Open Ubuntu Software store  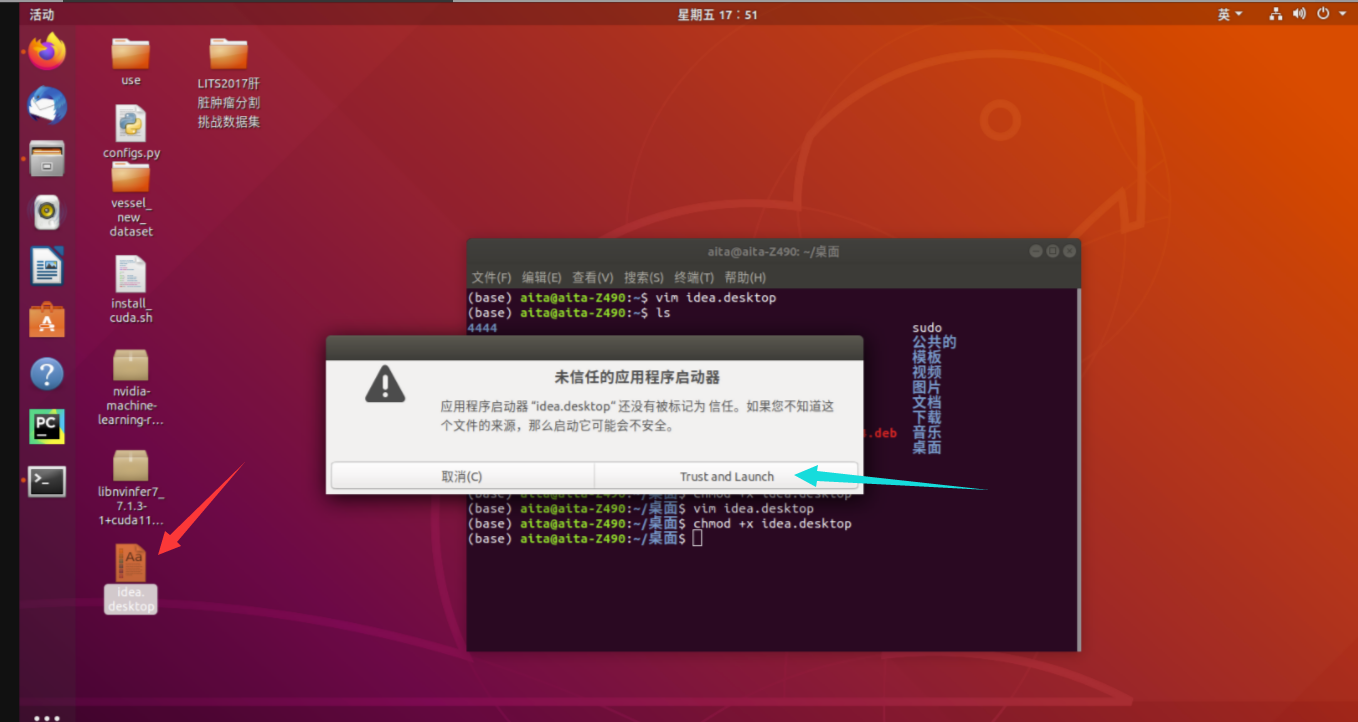coord(46,319)
